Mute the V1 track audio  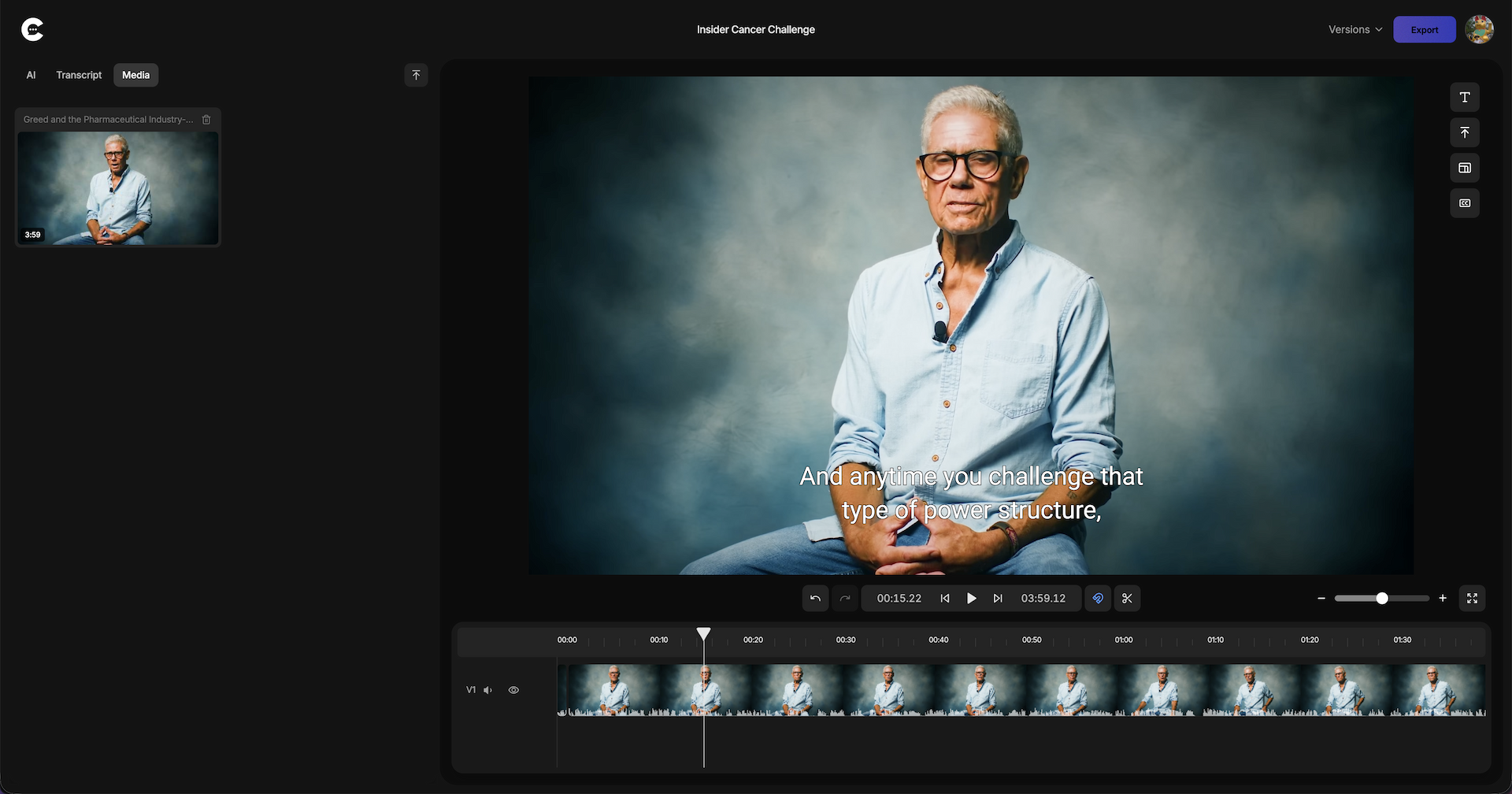tap(487, 690)
